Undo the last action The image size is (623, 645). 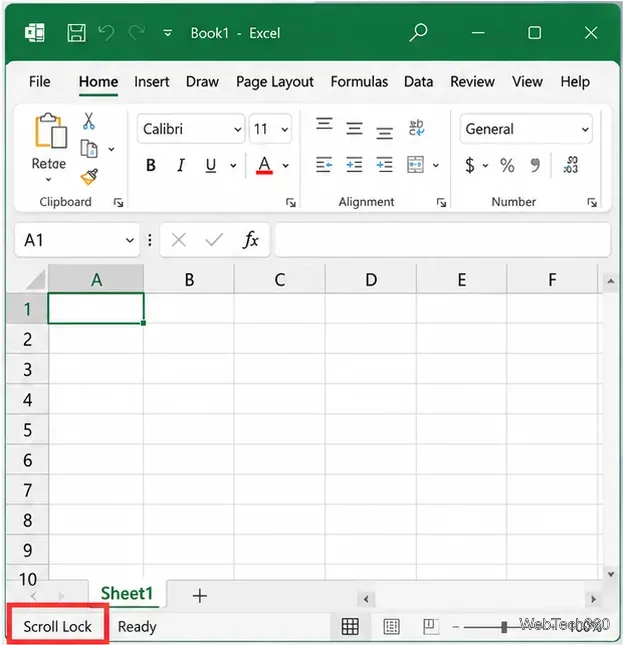[x=107, y=32]
